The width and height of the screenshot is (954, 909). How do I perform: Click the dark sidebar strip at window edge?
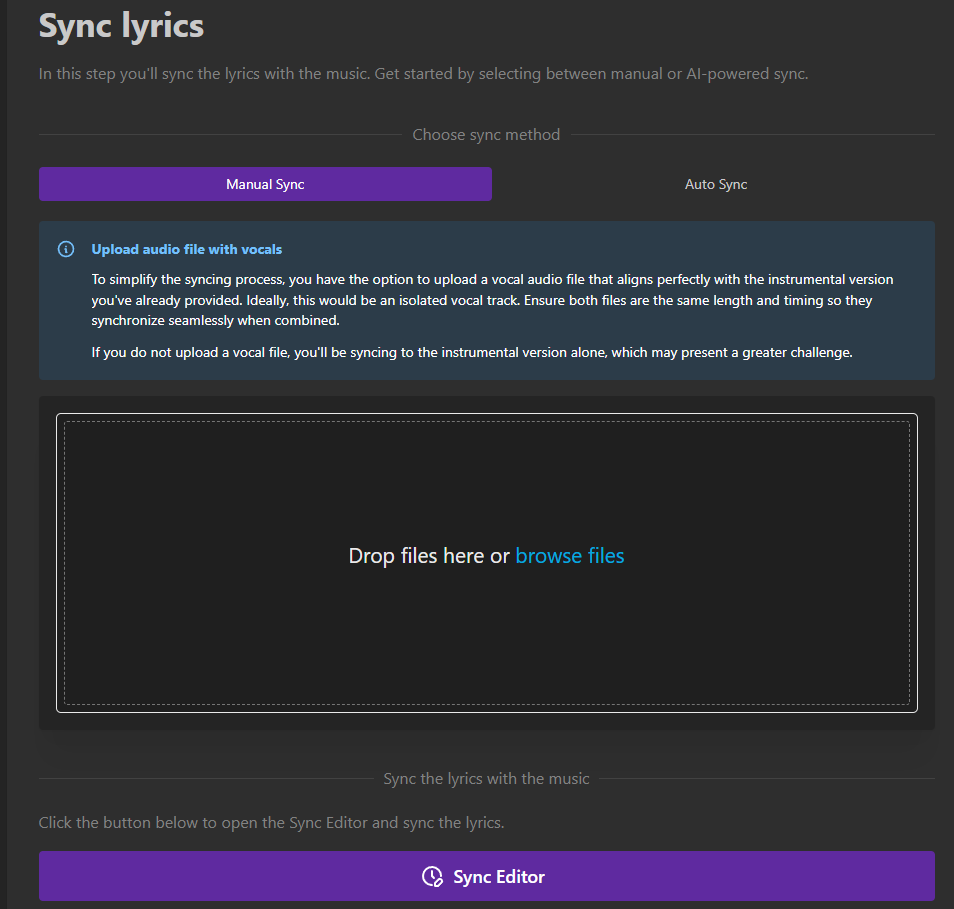pos(3,454)
